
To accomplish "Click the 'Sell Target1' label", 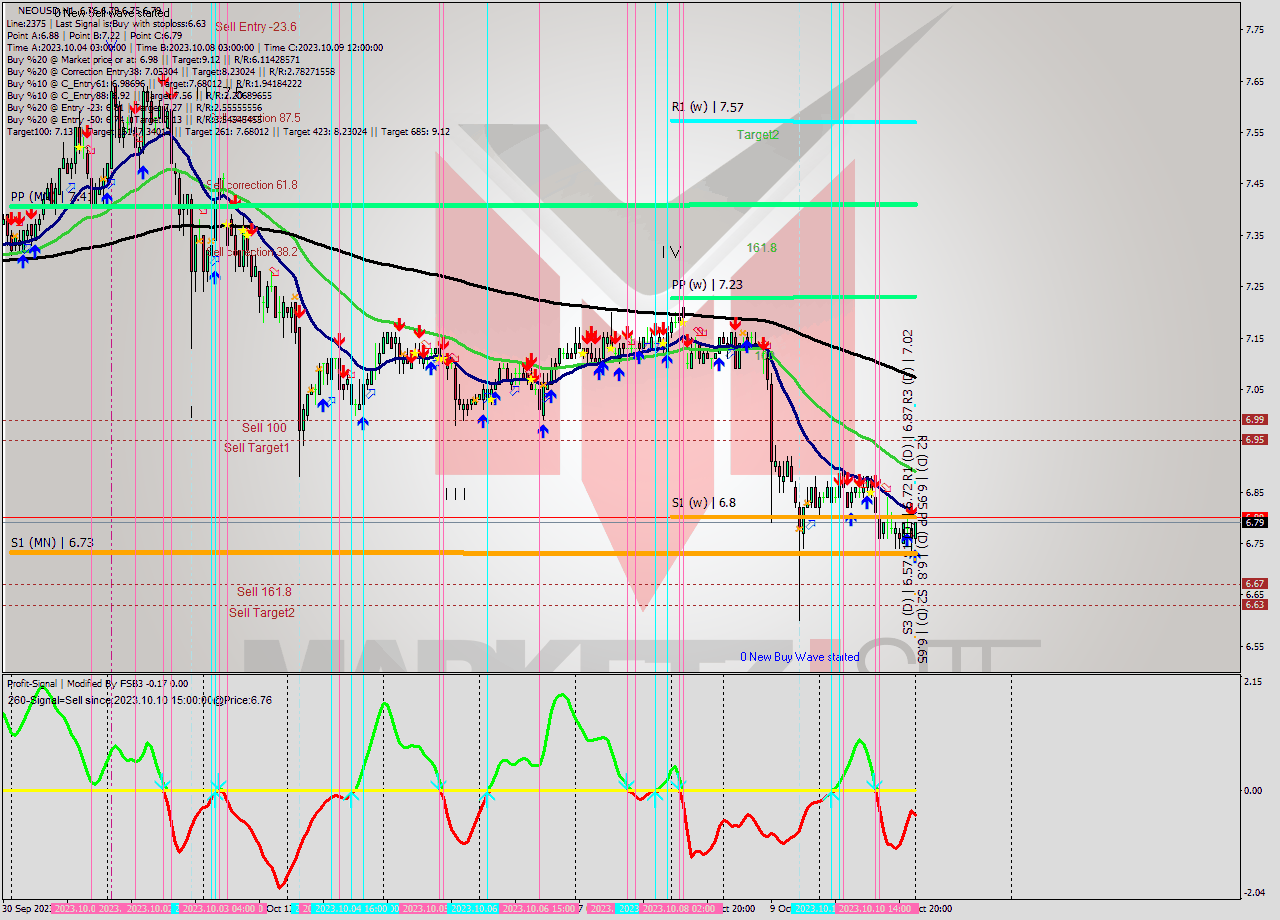I will pyautogui.click(x=257, y=447).
